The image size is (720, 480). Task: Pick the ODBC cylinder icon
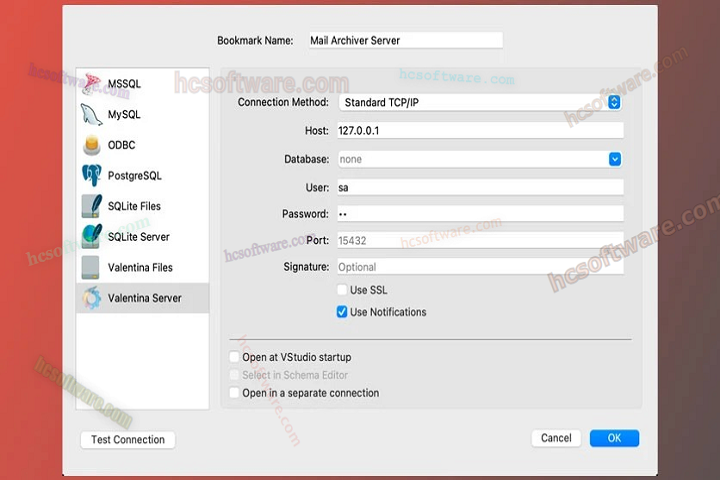[91, 145]
